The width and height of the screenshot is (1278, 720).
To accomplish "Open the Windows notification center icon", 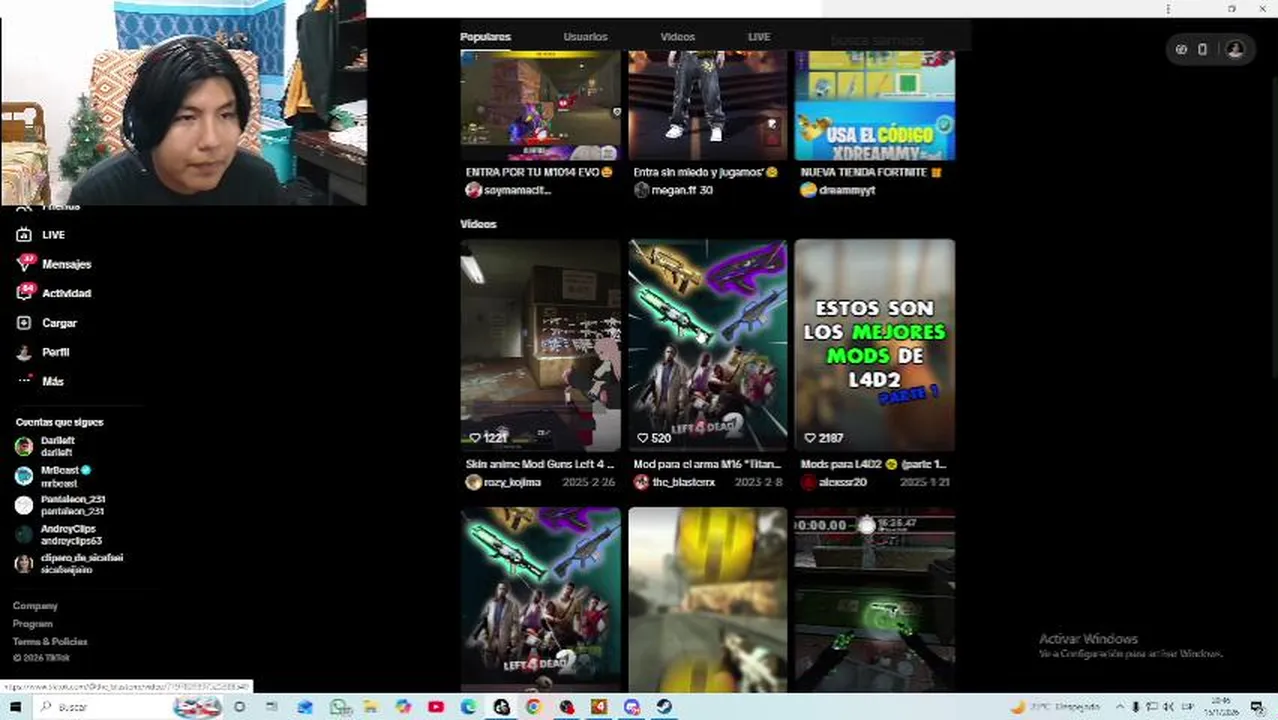I will click(1257, 707).
